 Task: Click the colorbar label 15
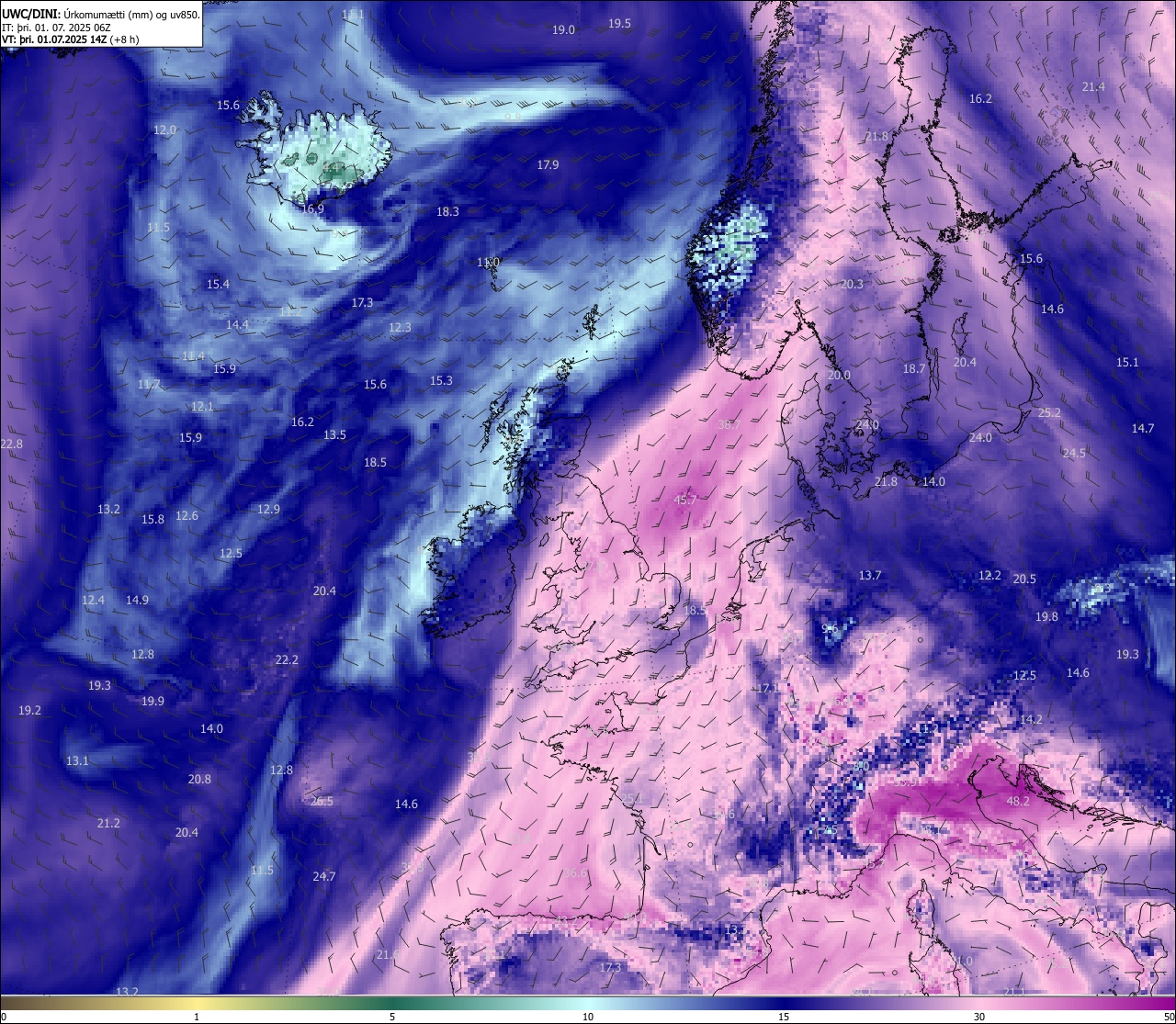point(784,1017)
